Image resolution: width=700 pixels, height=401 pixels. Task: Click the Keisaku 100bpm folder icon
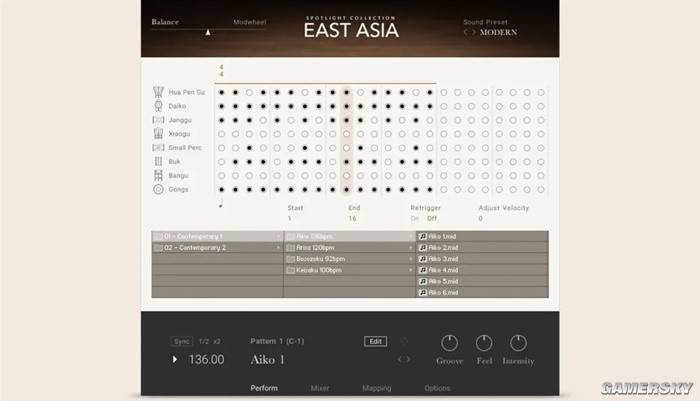(x=290, y=270)
